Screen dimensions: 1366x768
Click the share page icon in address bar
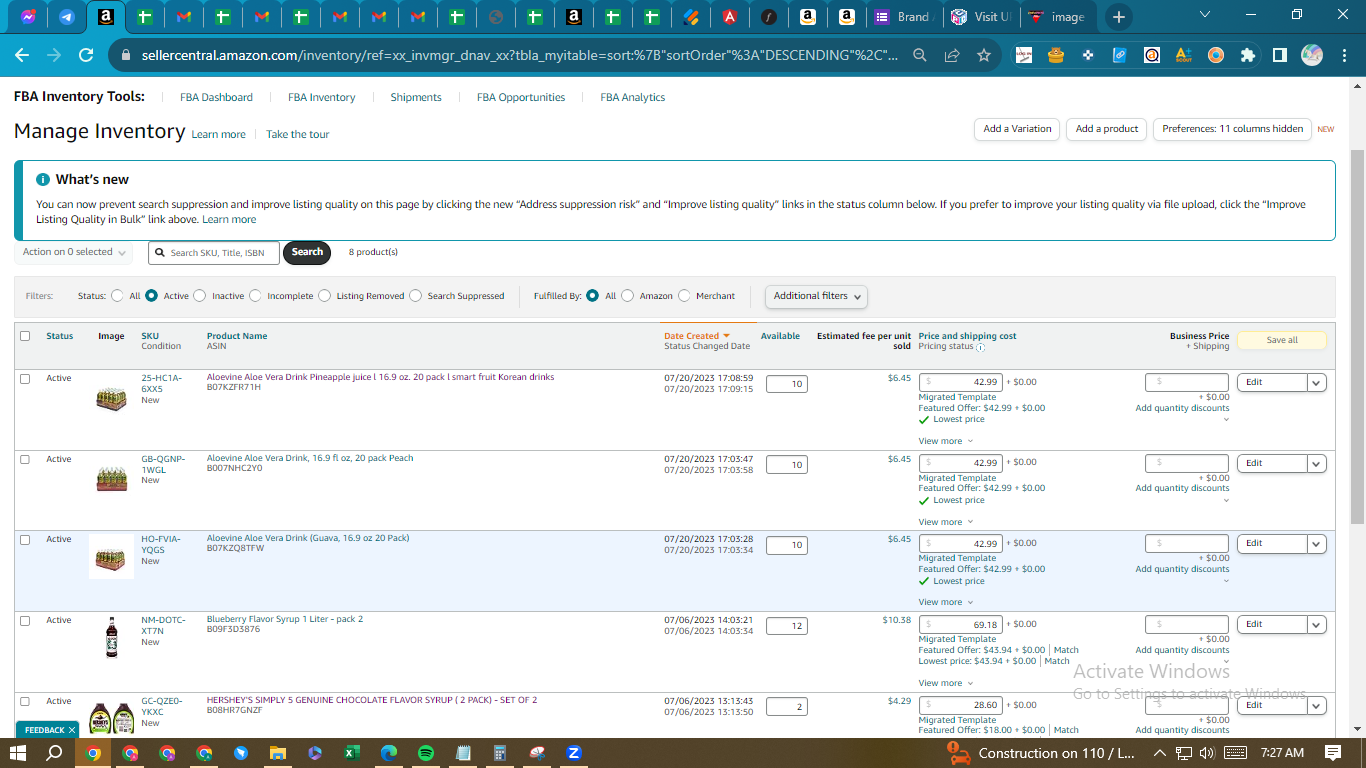click(952, 56)
